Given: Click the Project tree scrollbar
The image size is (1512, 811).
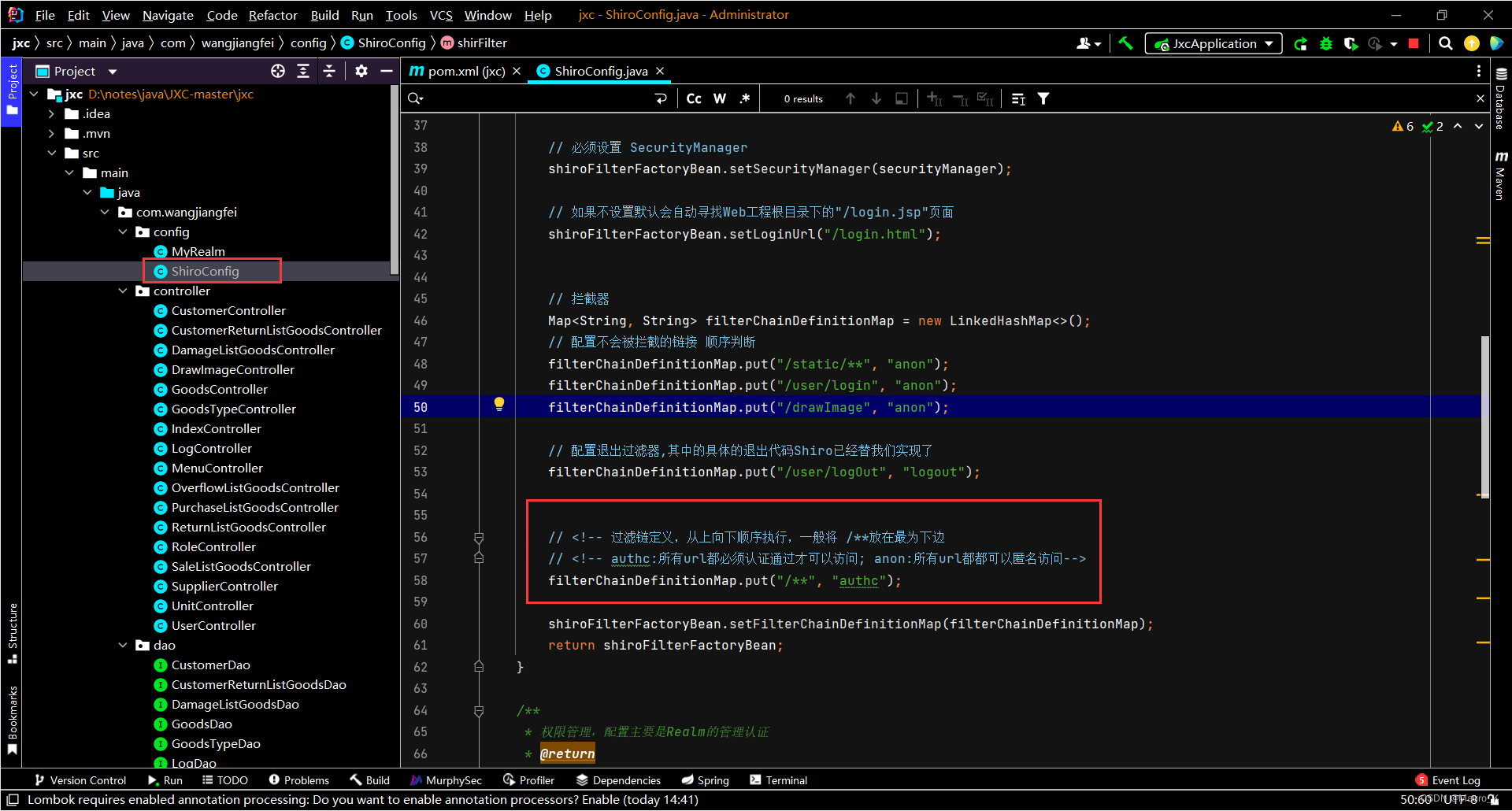Looking at the screenshot, I should pyautogui.click(x=395, y=180).
